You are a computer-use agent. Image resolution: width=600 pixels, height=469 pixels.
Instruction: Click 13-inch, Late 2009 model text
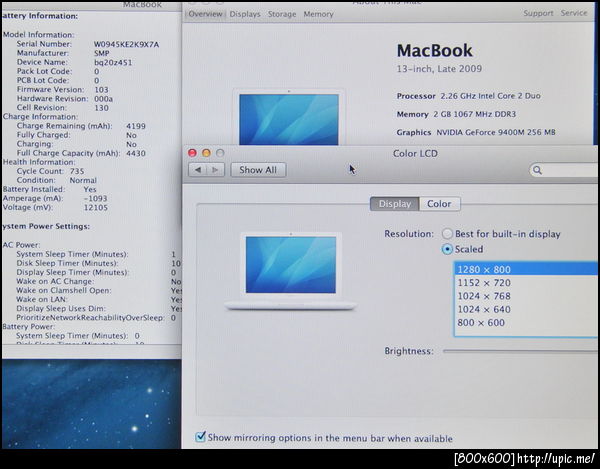439,69
